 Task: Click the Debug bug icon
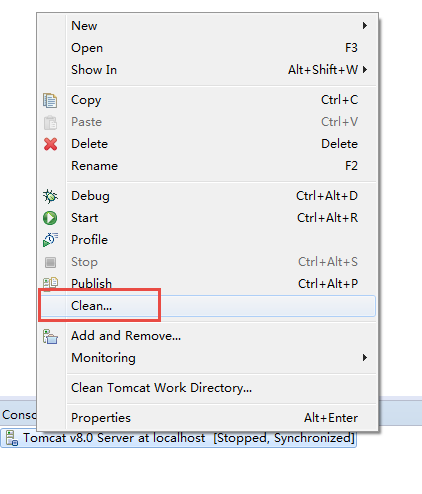click(x=50, y=196)
